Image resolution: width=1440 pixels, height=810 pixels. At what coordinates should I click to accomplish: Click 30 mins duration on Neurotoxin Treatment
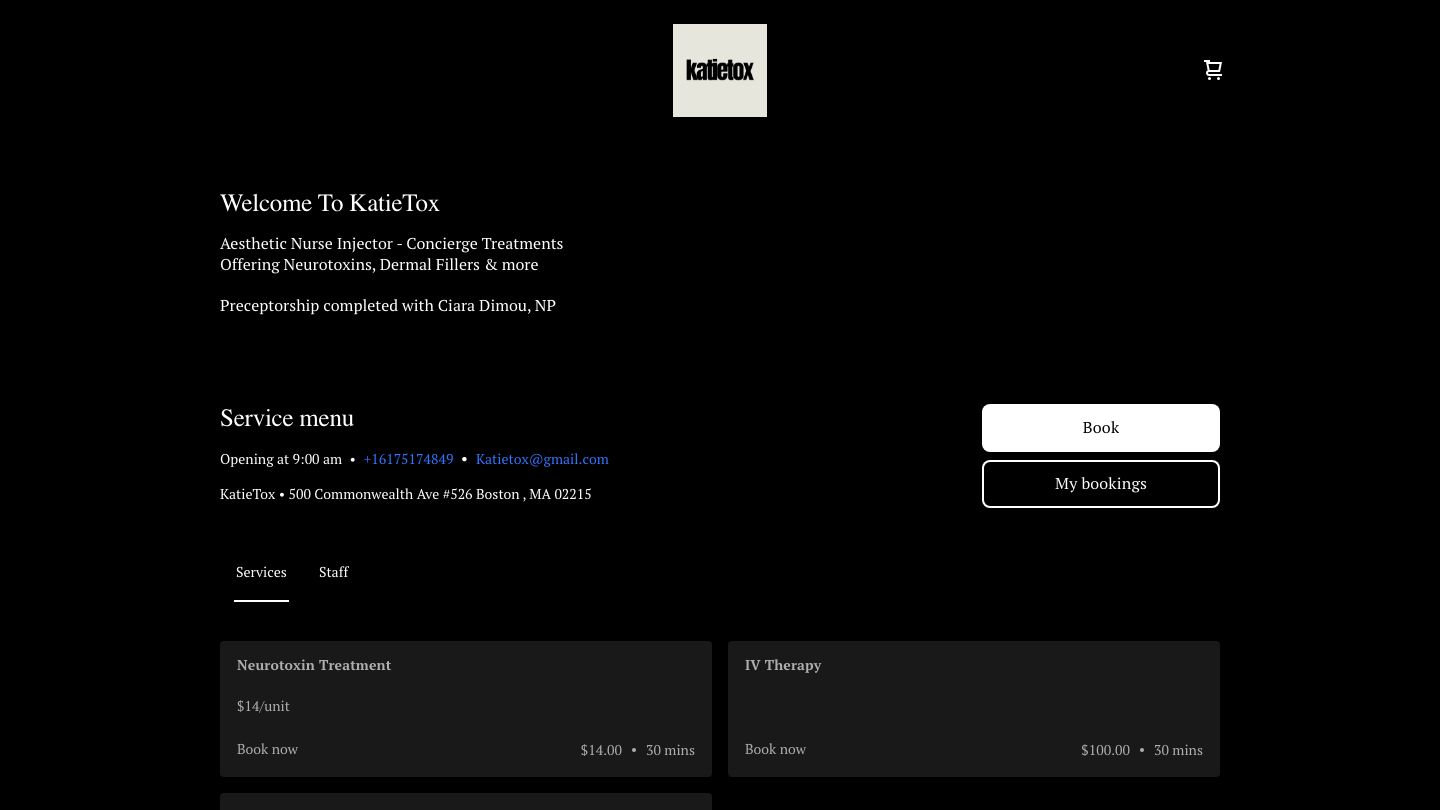(x=670, y=750)
